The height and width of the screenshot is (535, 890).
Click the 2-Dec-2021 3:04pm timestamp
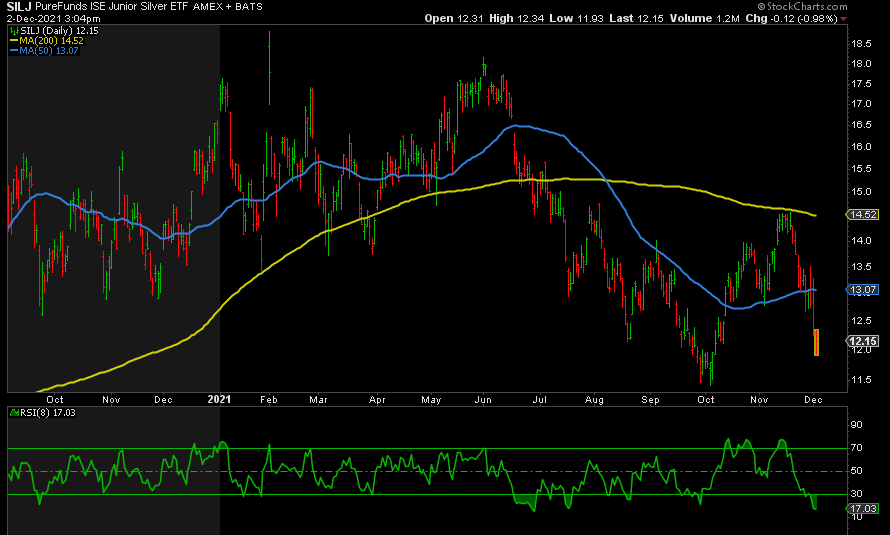tap(53, 19)
